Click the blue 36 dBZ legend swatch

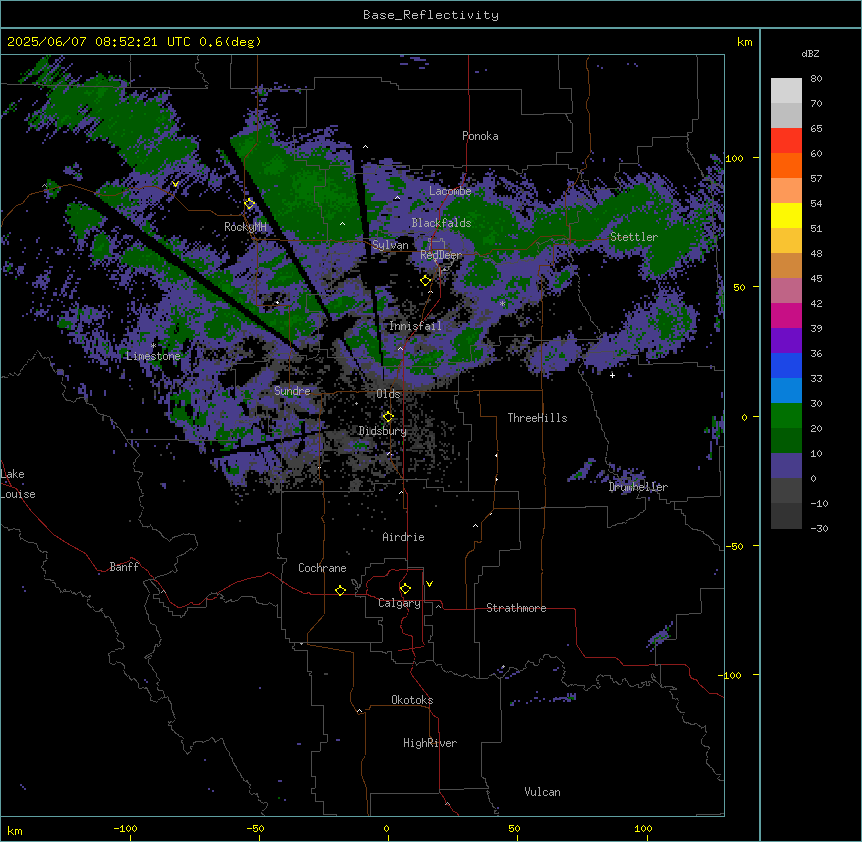786,365
